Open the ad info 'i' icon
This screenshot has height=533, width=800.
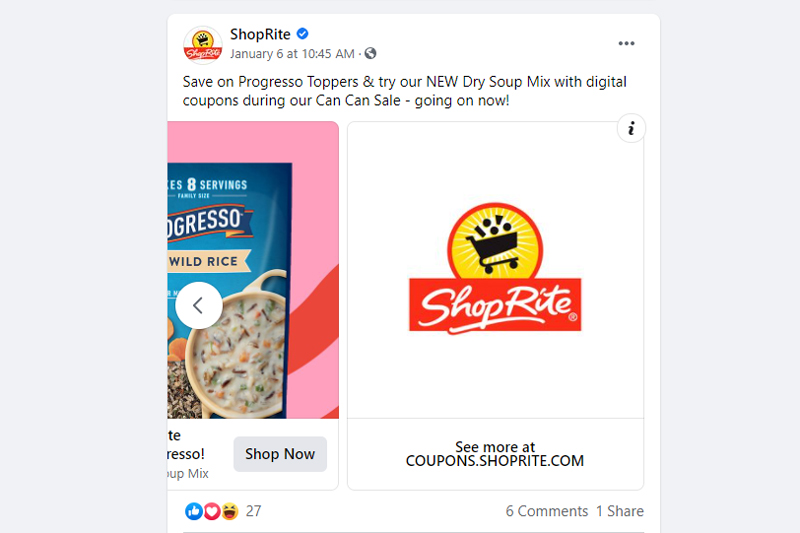[631, 128]
